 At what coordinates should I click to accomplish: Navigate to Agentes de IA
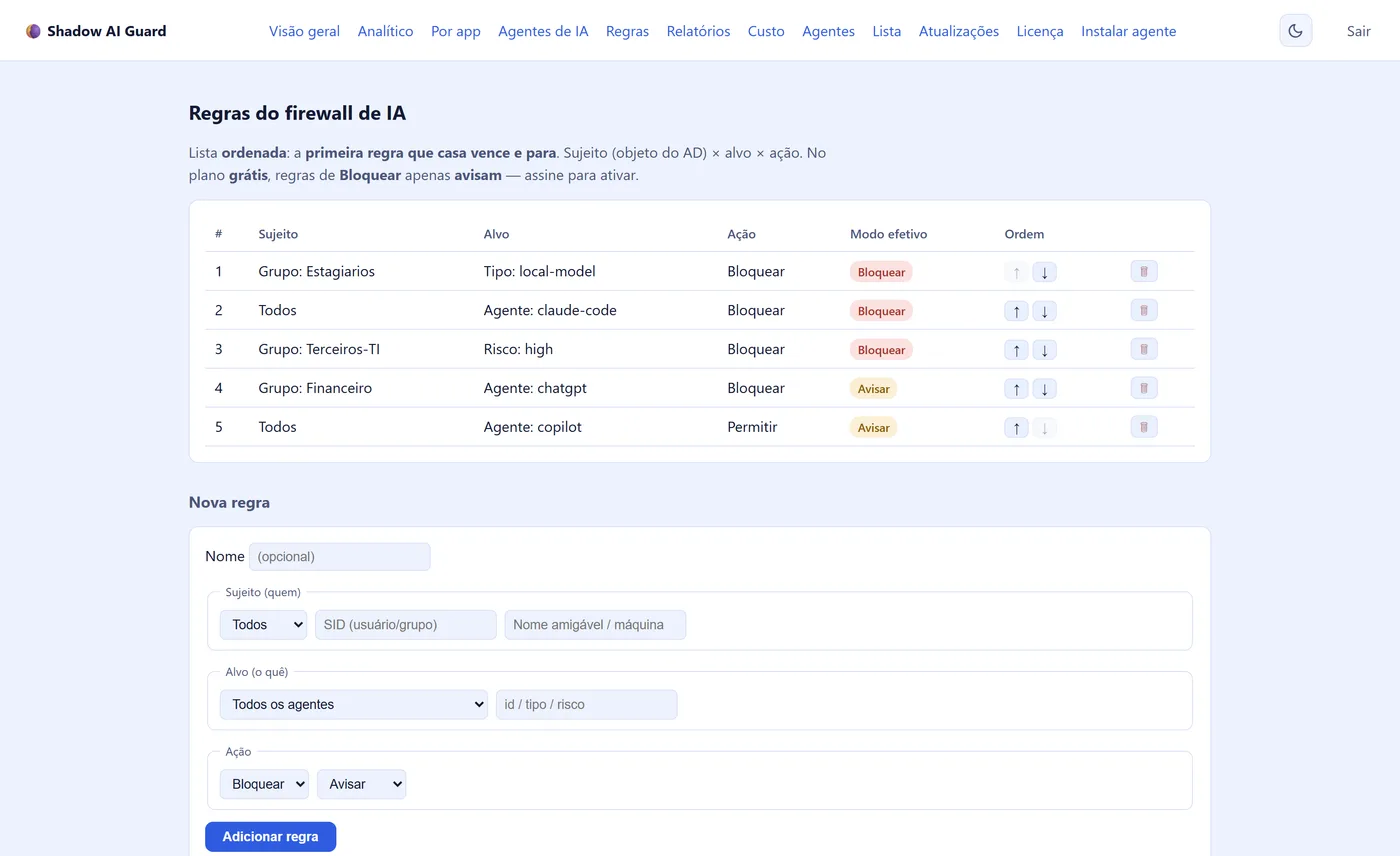coord(543,31)
